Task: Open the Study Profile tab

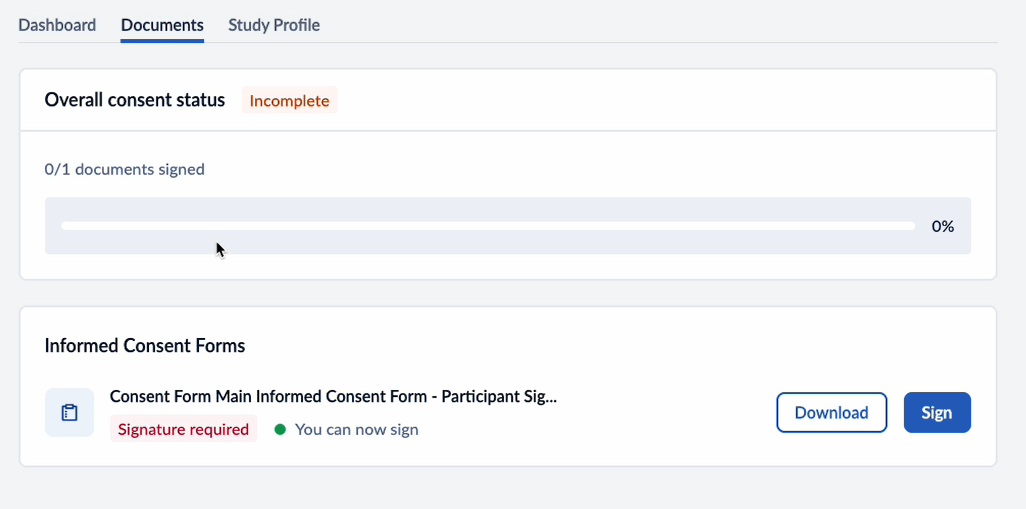Action: 274,25
